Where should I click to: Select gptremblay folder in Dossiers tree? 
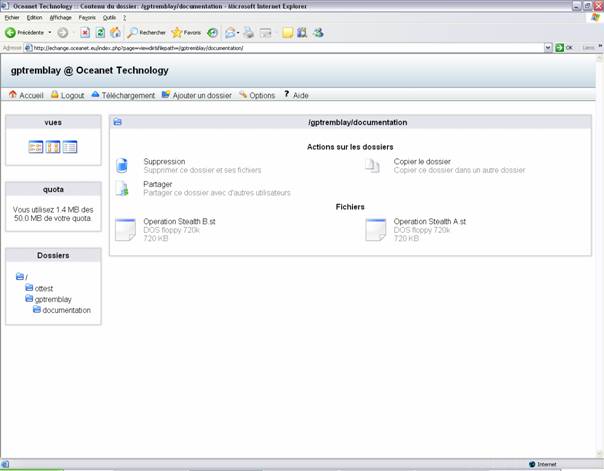(x=53, y=299)
